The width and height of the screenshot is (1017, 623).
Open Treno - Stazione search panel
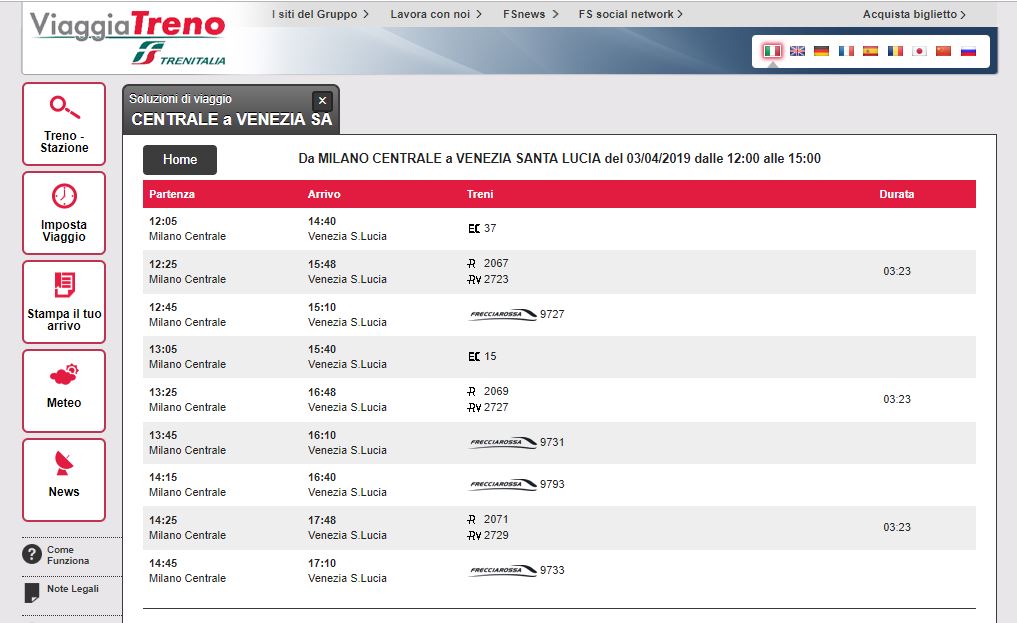point(64,124)
